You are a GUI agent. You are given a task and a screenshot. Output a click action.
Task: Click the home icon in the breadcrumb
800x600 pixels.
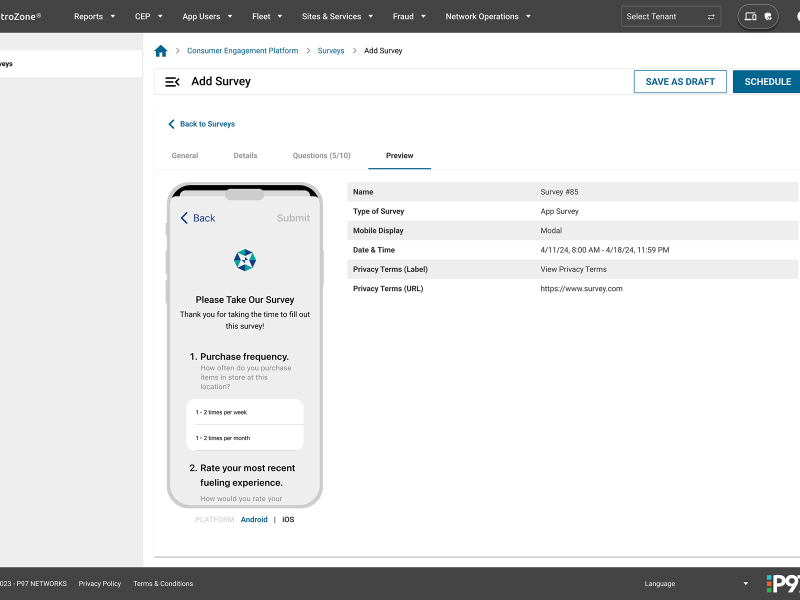pos(160,50)
